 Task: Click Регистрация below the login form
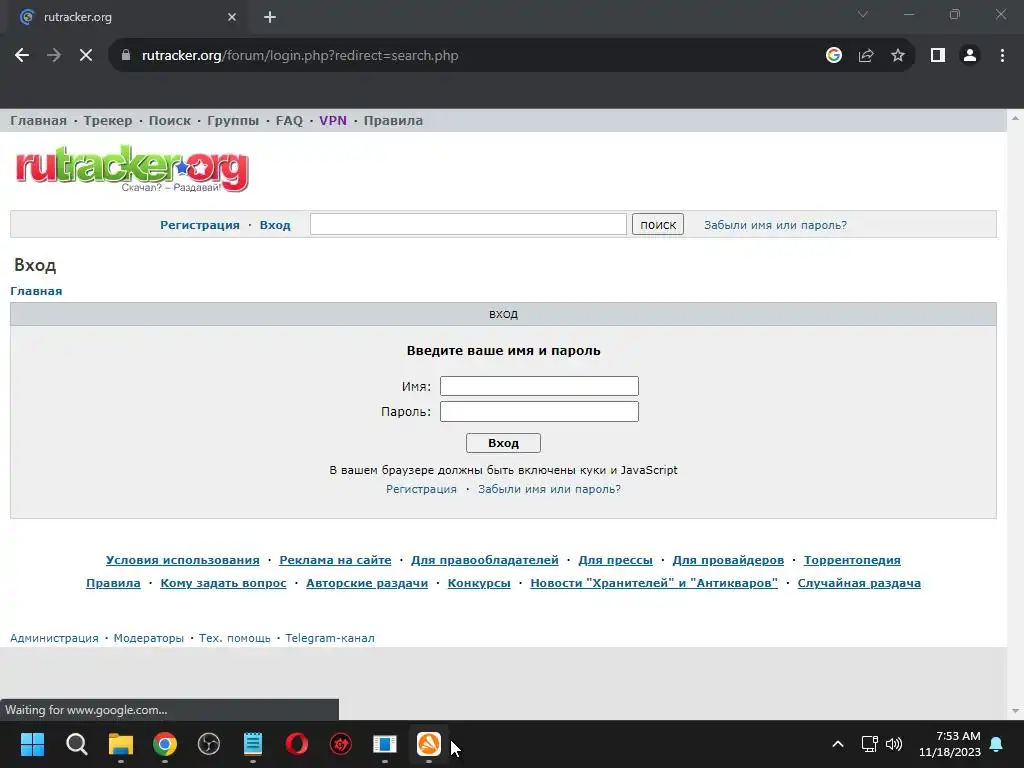[421, 489]
